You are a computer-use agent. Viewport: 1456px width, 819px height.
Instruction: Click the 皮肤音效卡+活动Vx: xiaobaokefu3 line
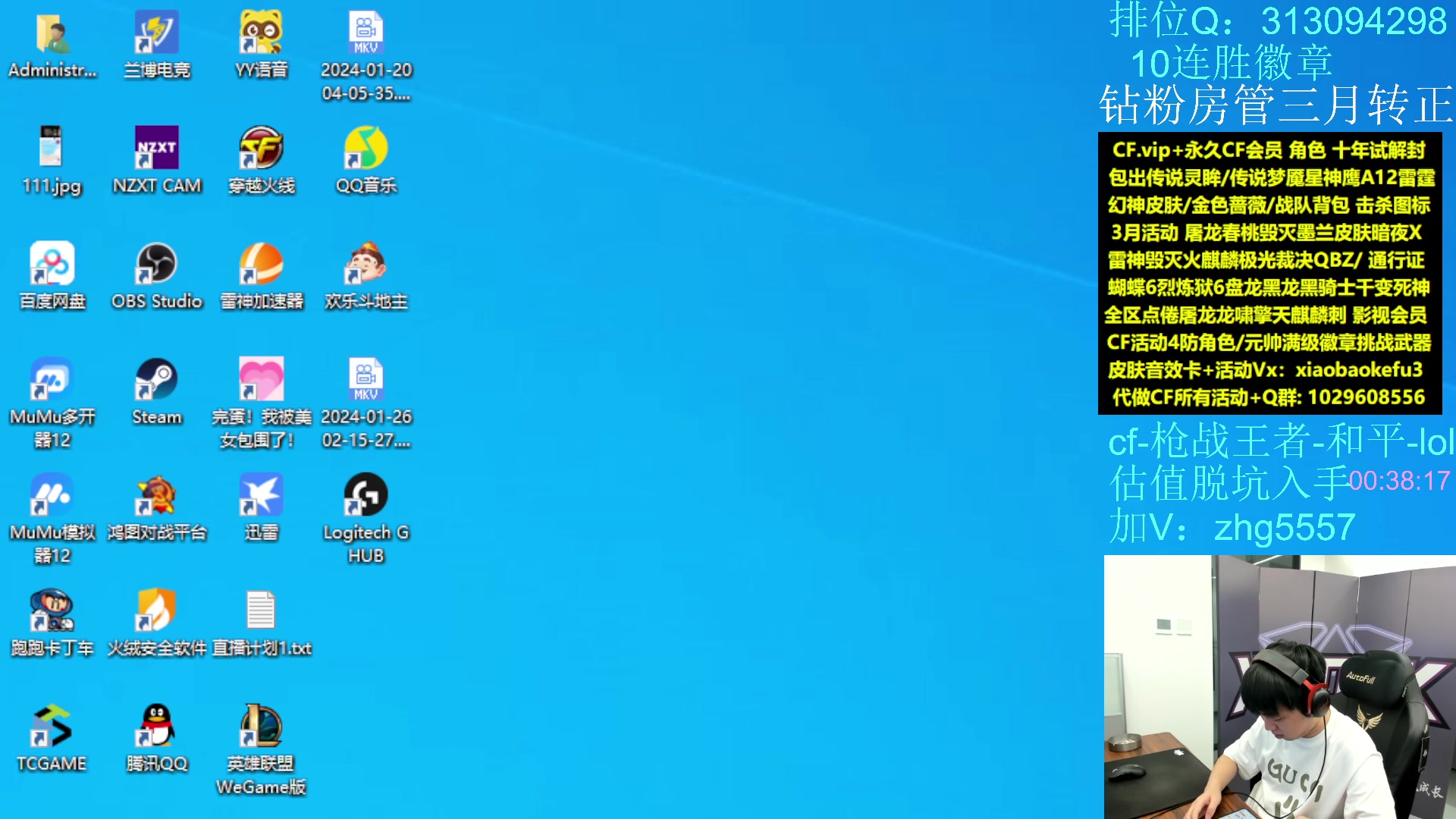(x=1265, y=370)
